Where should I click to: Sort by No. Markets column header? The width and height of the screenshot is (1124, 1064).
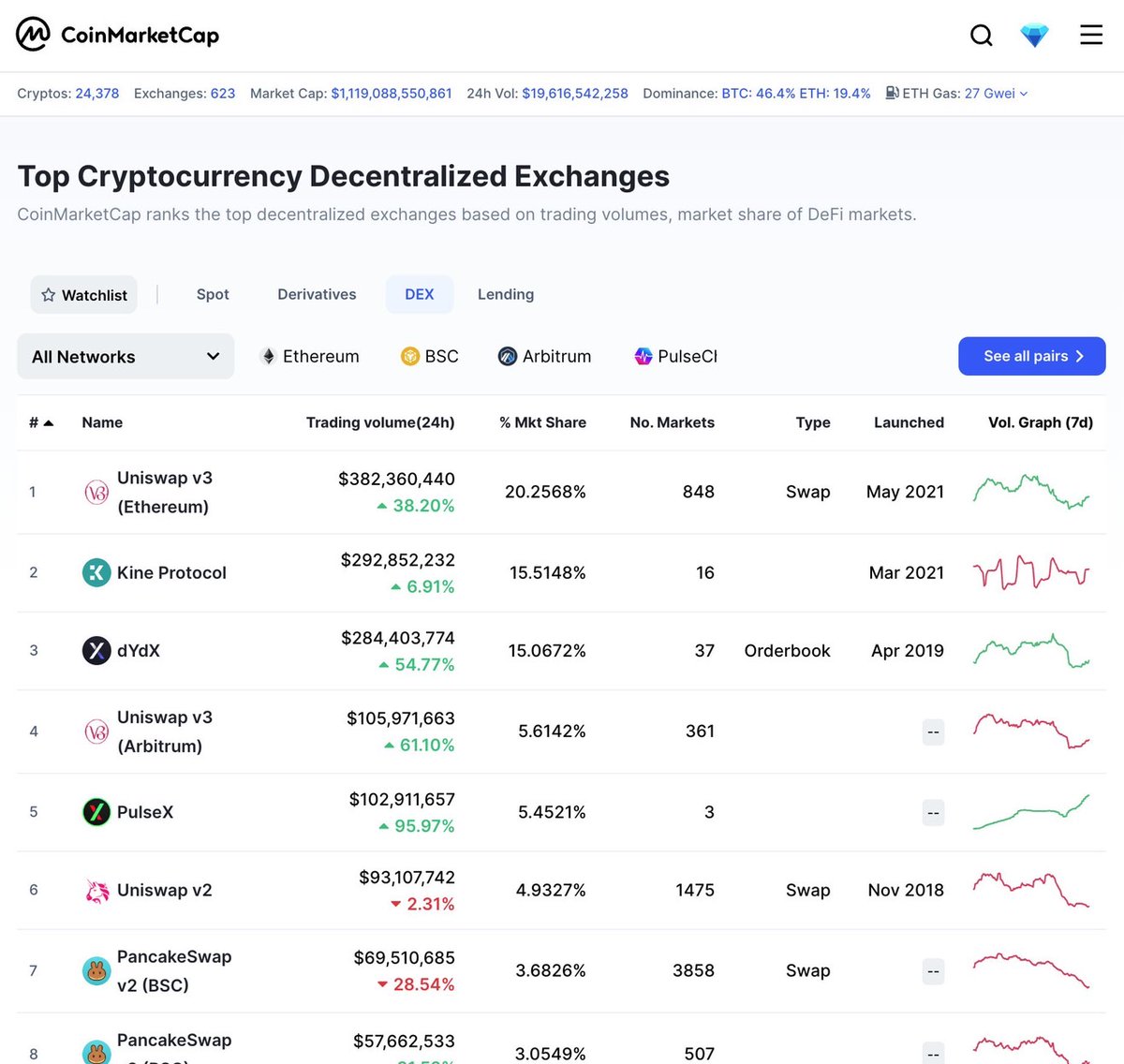pos(673,422)
